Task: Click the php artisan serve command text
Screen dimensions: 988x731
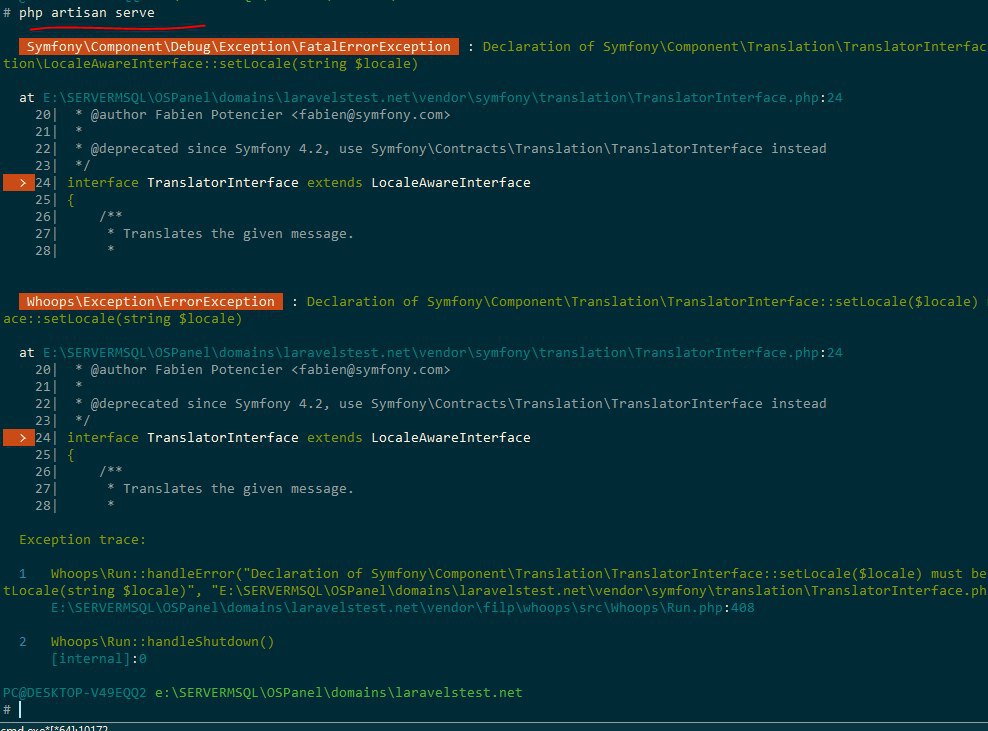Action: pos(86,13)
